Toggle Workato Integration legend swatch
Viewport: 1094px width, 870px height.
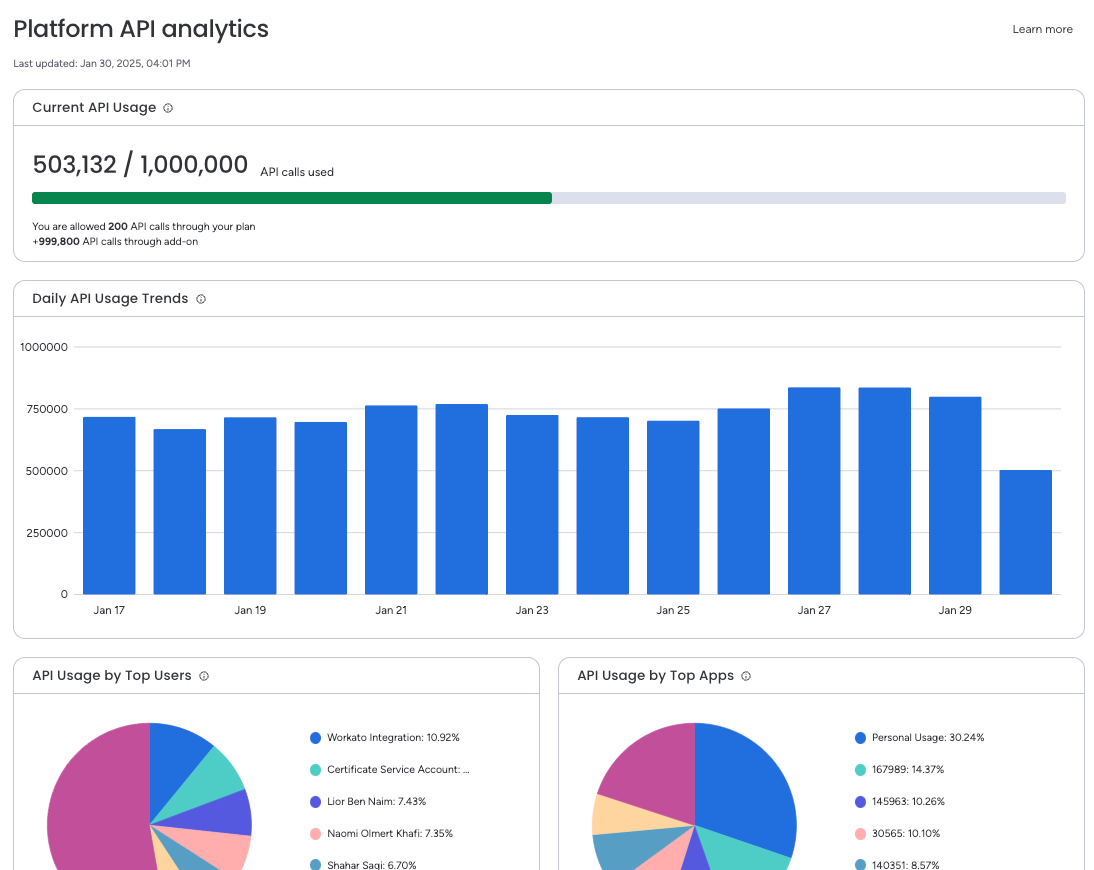pyautogui.click(x=315, y=738)
